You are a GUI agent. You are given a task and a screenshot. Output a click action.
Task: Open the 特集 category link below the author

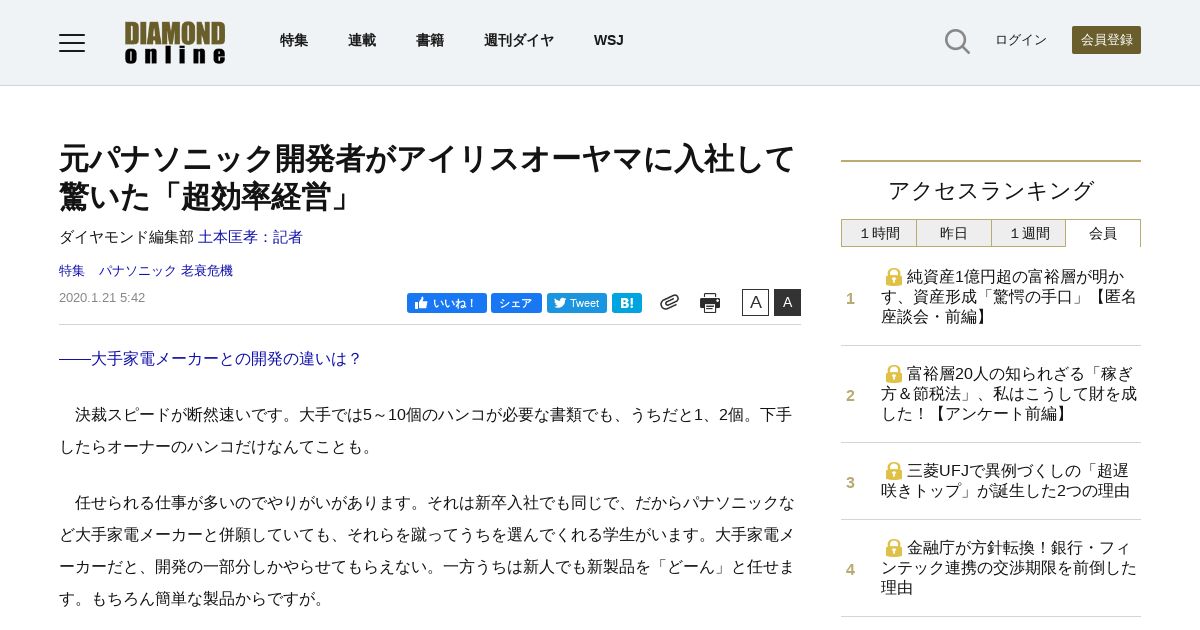tap(72, 271)
